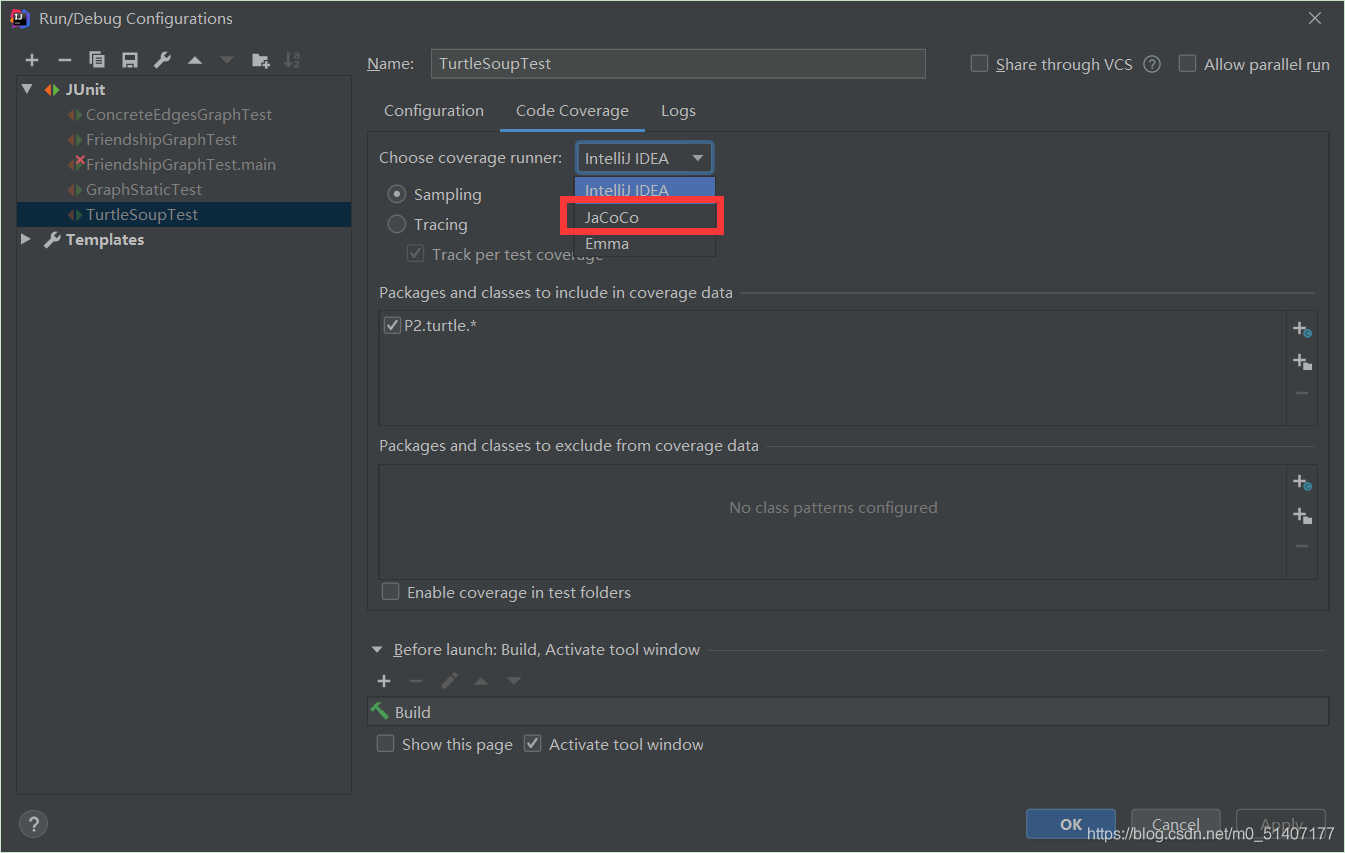The height and width of the screenshot is (853, 1345).
Task: Close the Run/Debug Configurations dialog
Action: point(1315,18)
